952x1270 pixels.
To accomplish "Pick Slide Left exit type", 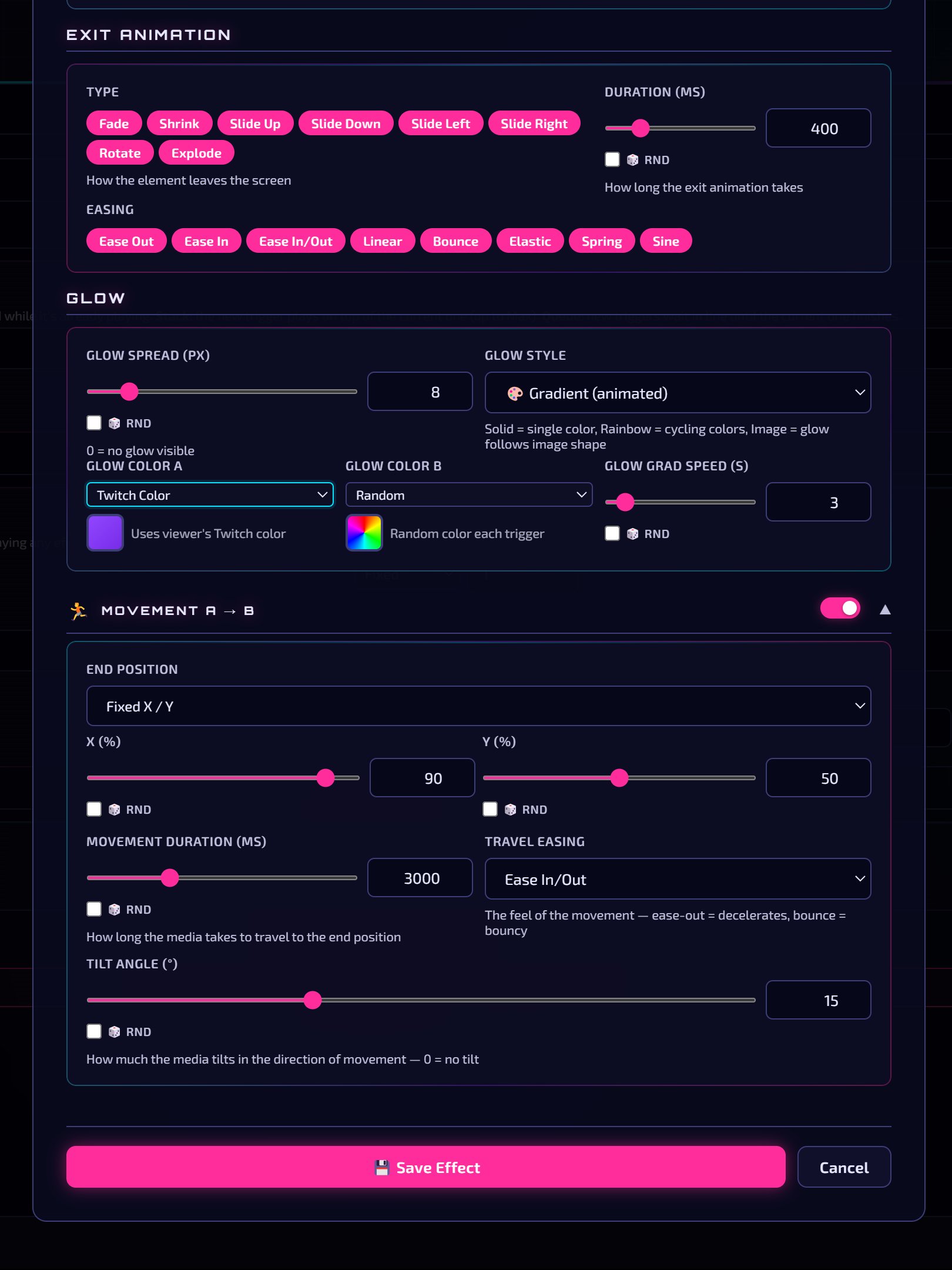I will (441, 123).
